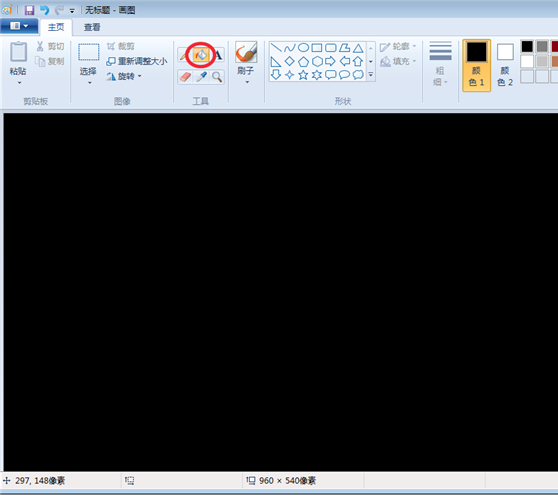Image resolution: width=558 pixels, height=495 pixels.
Task: Click status bar text 960 × 540像素
Action: pyautogui.click(x=288, y=481)
